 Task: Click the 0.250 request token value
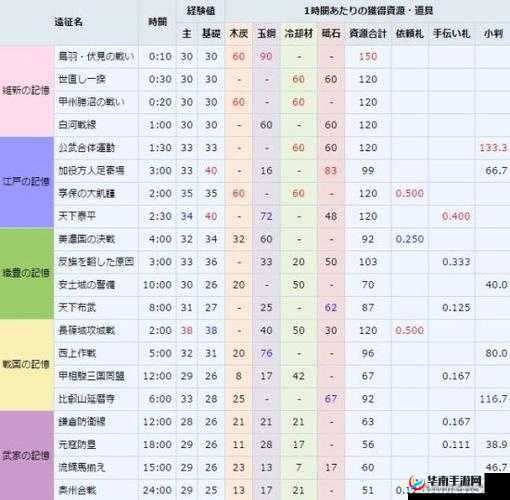pyautogui.click(x=410, y=239)
